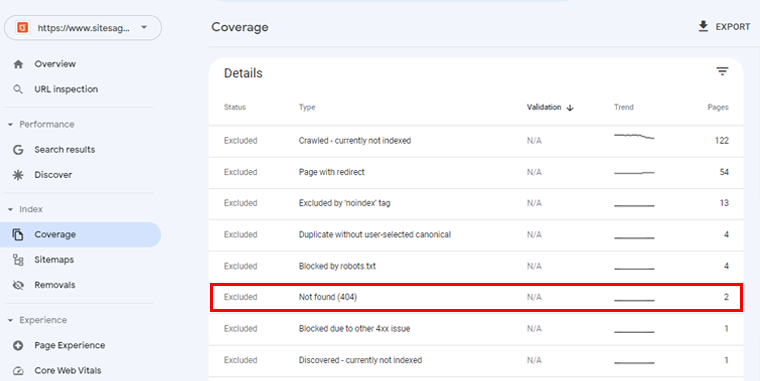The image size is (760, 381).
Task: Click the 13 pages count
Action: point(724,203)
